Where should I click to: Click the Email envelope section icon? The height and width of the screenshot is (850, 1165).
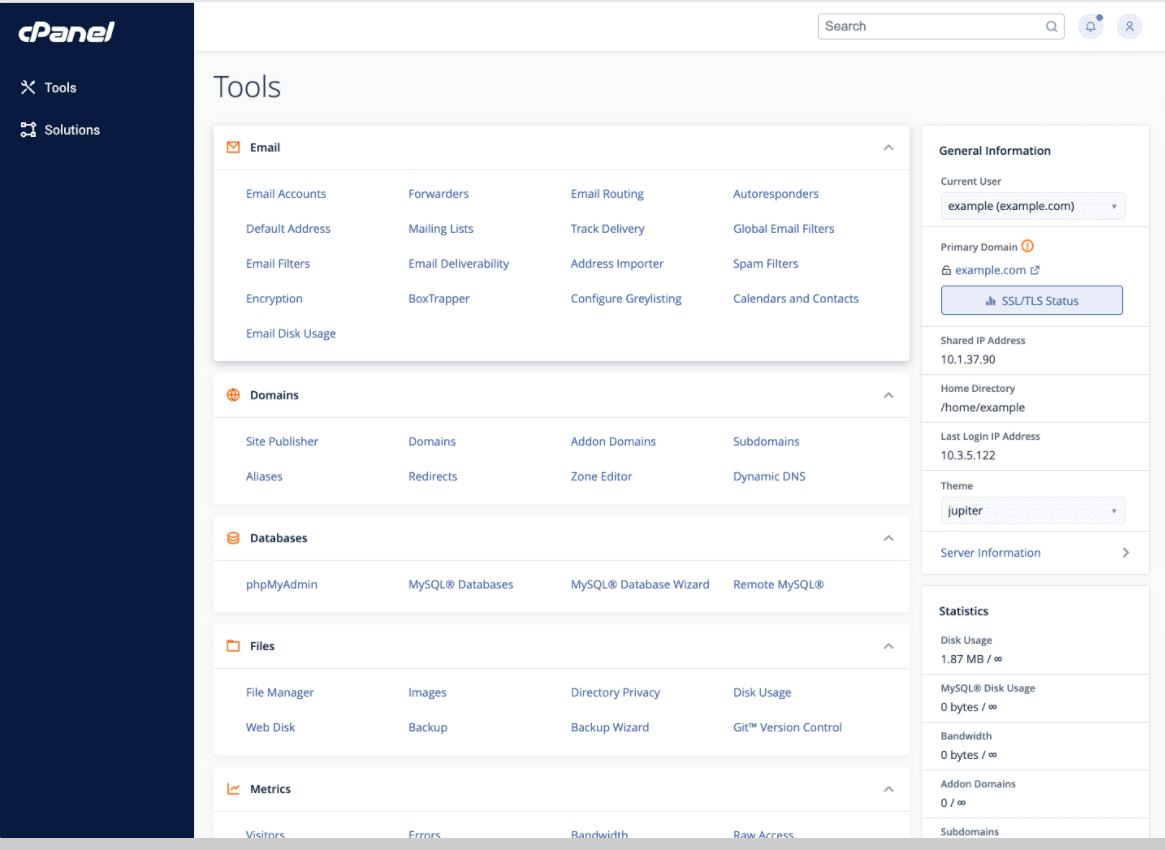[x=233, y=147]
